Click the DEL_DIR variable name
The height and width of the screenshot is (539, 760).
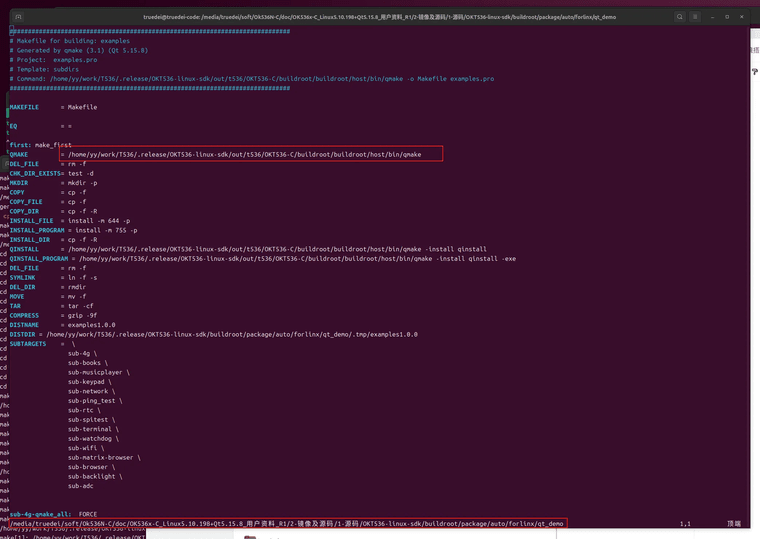23,287
